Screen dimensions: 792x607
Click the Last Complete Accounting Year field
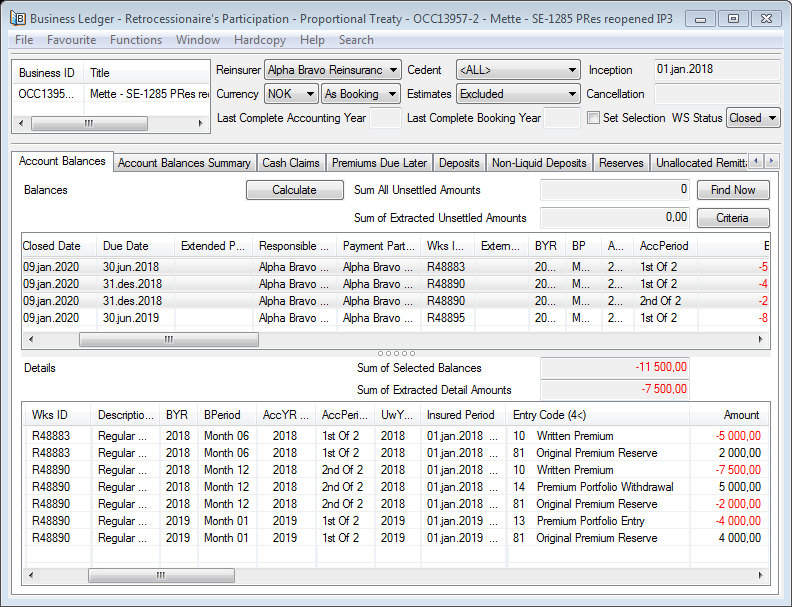(385, 118)
